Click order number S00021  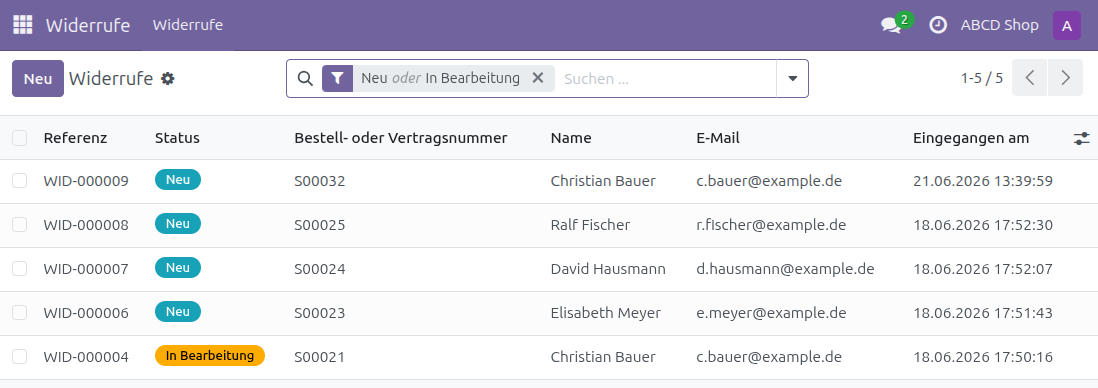click(319, 357)
